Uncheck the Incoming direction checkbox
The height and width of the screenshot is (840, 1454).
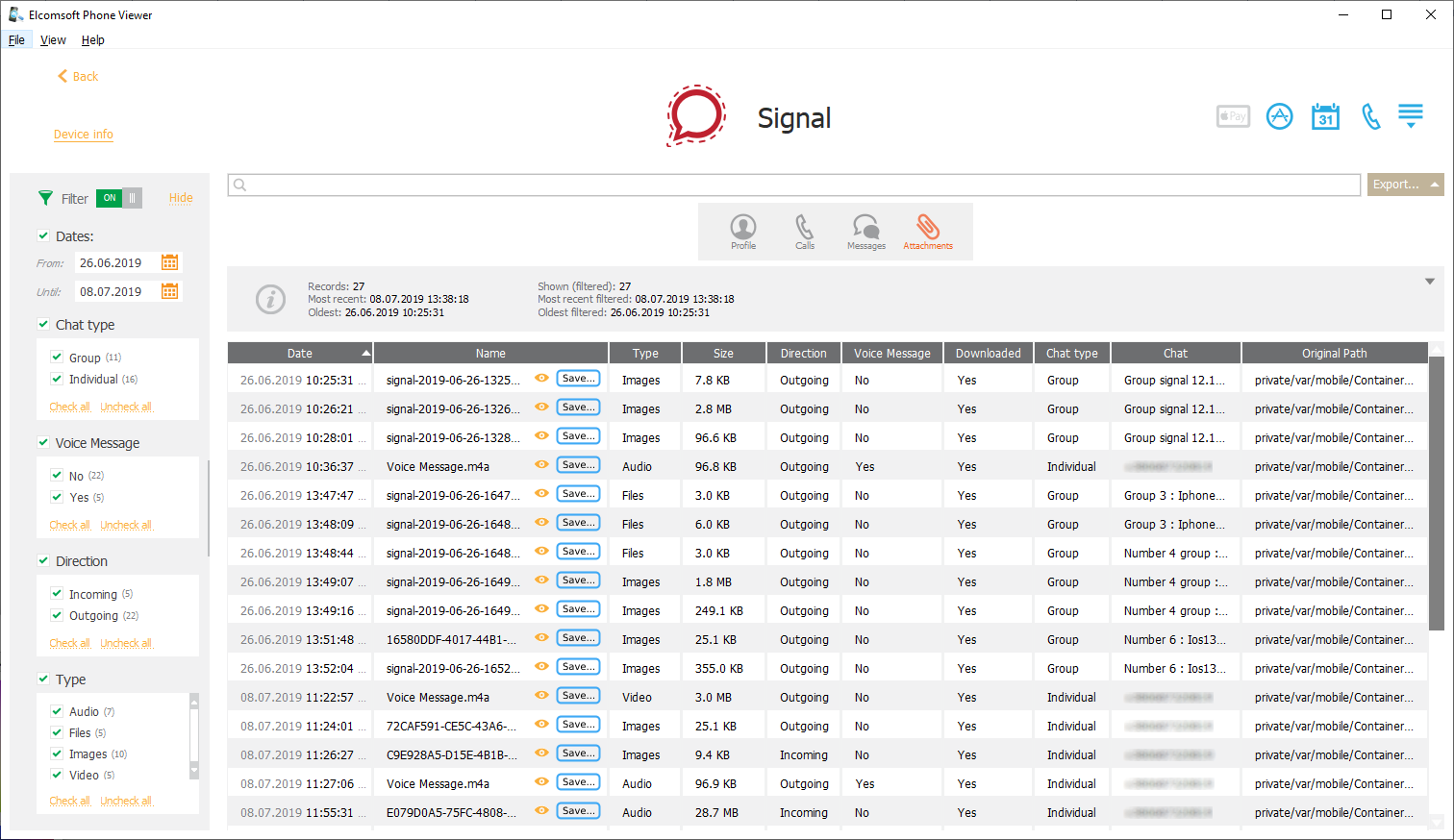pyautogui.click(x=57, y=594)
